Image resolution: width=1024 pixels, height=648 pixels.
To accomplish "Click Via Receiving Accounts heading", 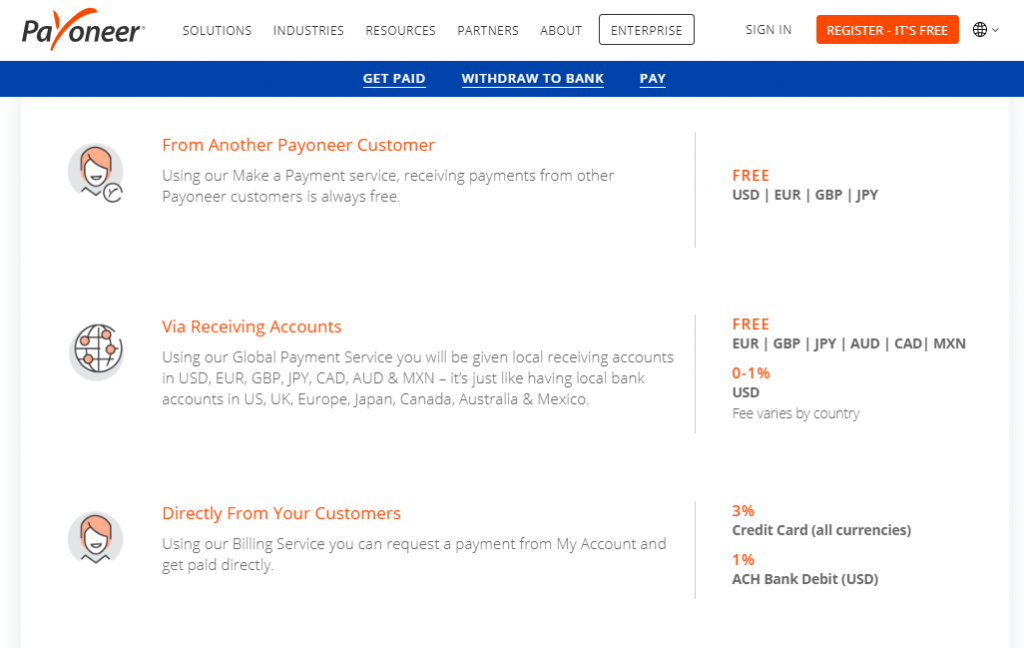I will click(252, 327).
